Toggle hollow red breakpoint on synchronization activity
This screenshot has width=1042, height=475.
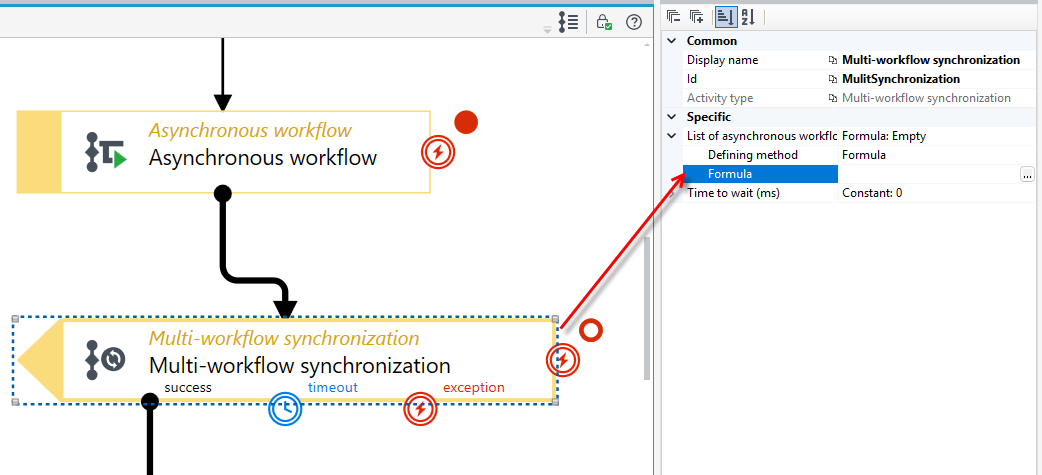590,330
